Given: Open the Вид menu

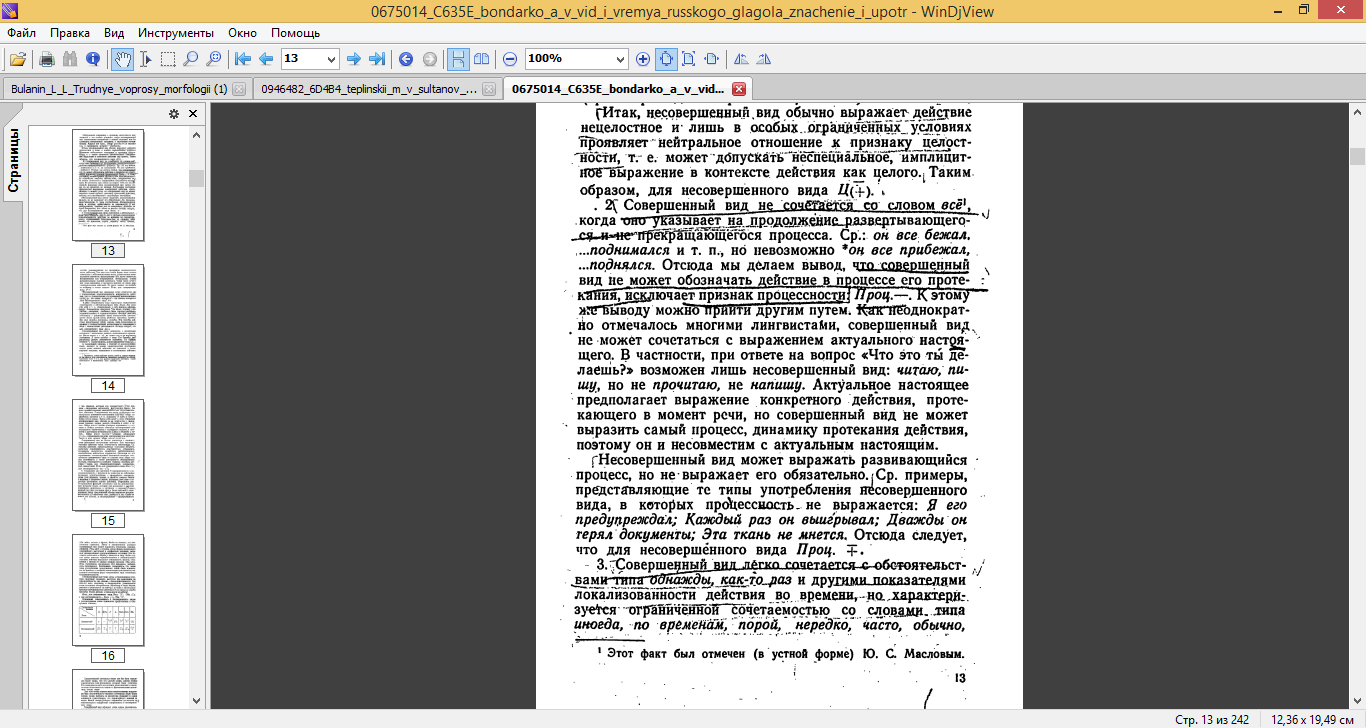Looking at the screenshot, I should 114,33.
